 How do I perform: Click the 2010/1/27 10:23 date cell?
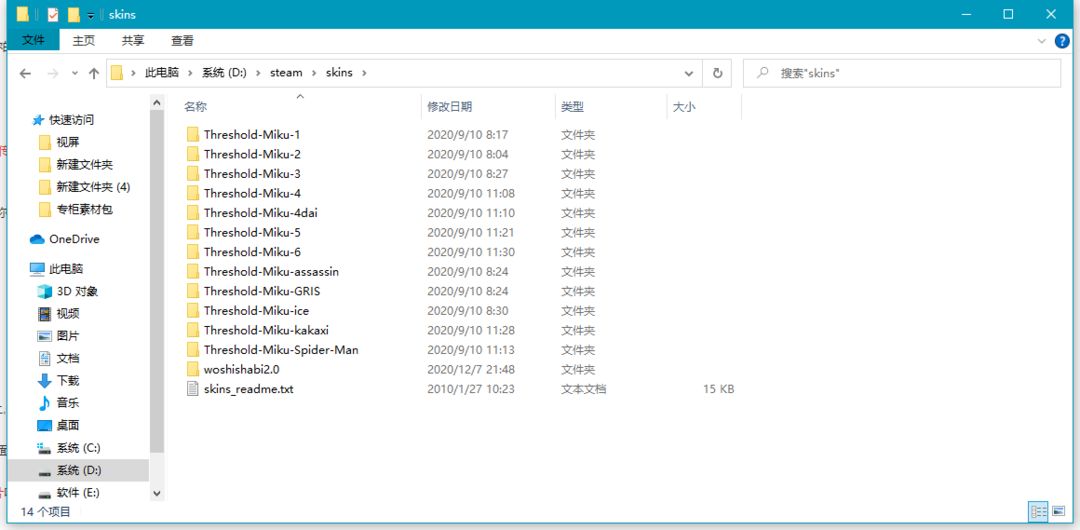[x=471, y=389]
